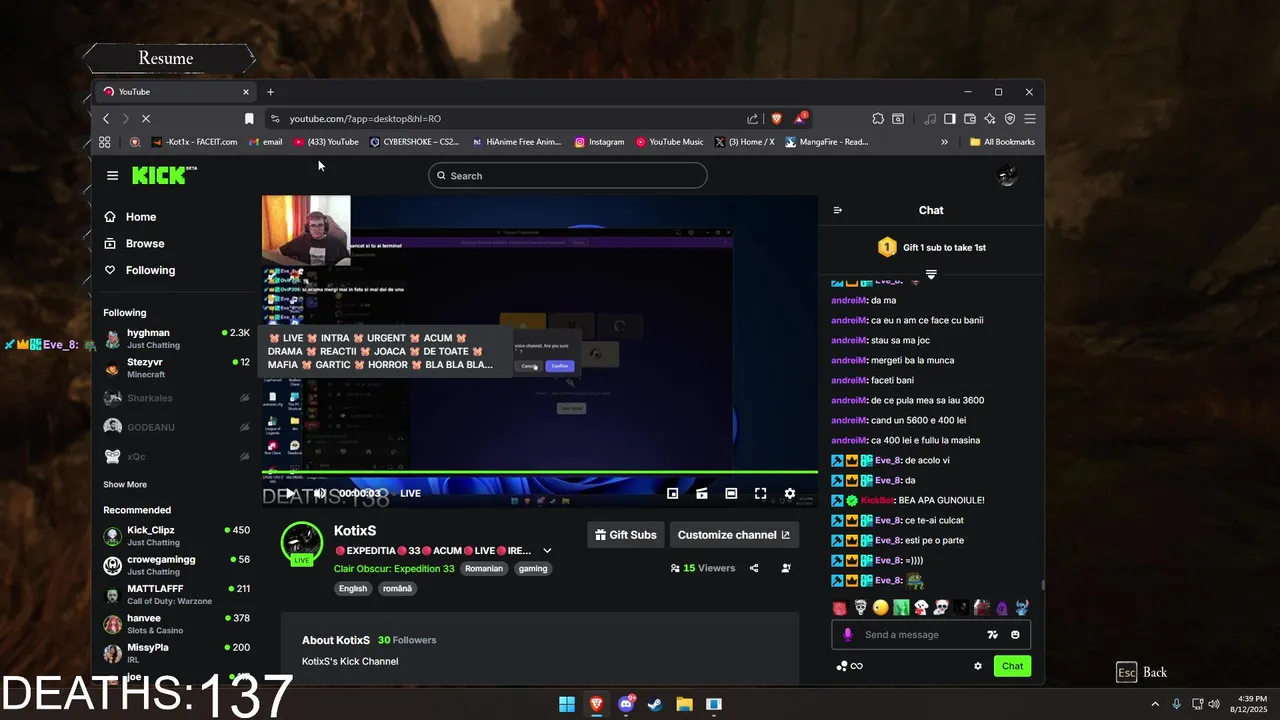Open the chat translate icon
The height and width of the screenshot is (720, 1280).
coord(992,635)
